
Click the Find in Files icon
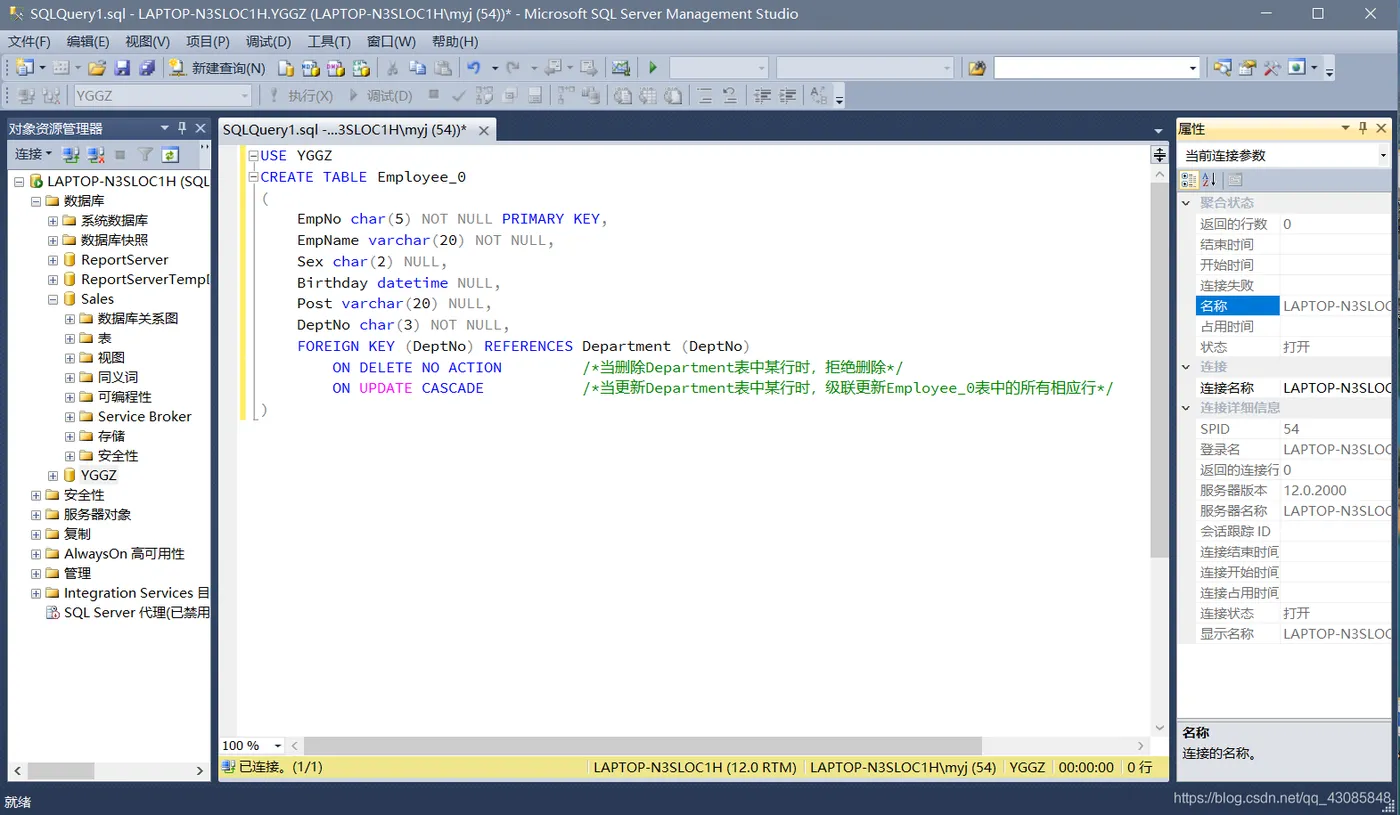pos(977,68)
